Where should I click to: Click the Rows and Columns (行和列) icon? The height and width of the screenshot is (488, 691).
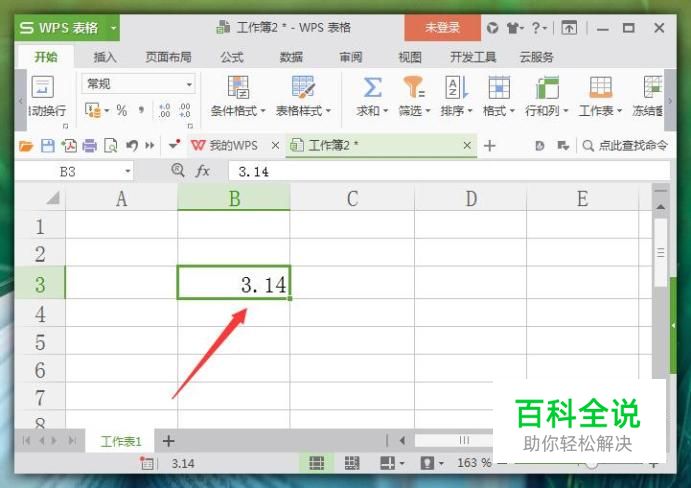point(547,87)
